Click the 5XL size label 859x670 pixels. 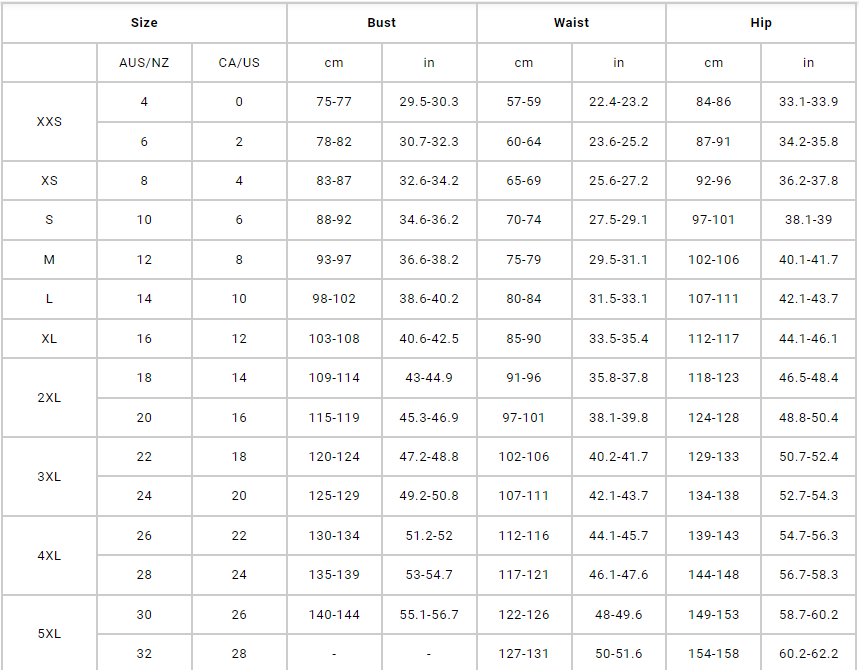click(x=49, y=634)
